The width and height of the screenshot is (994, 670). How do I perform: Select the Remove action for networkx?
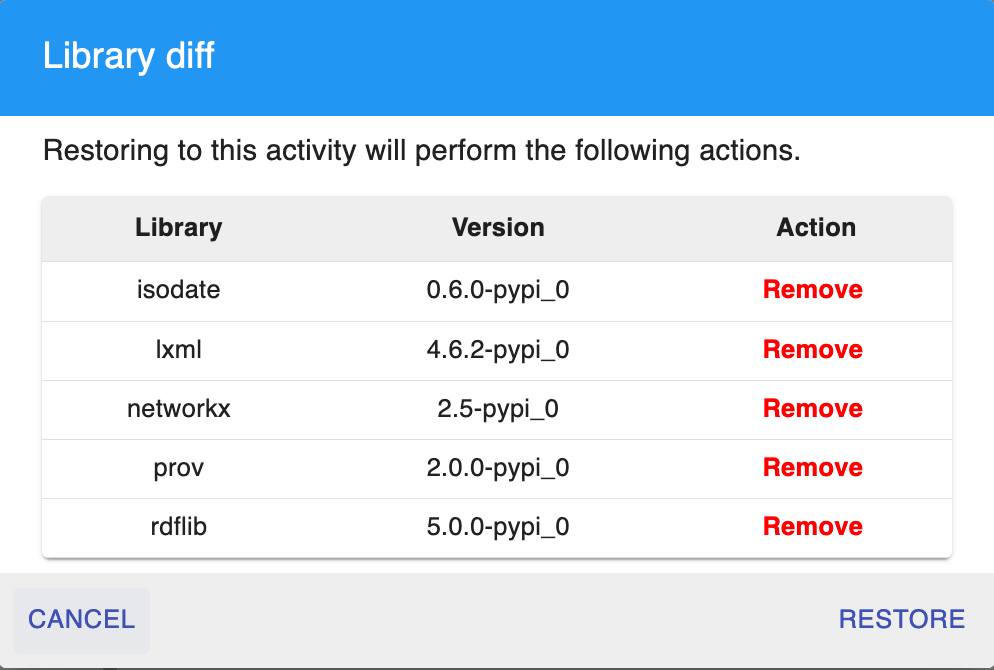coord(812,408)
